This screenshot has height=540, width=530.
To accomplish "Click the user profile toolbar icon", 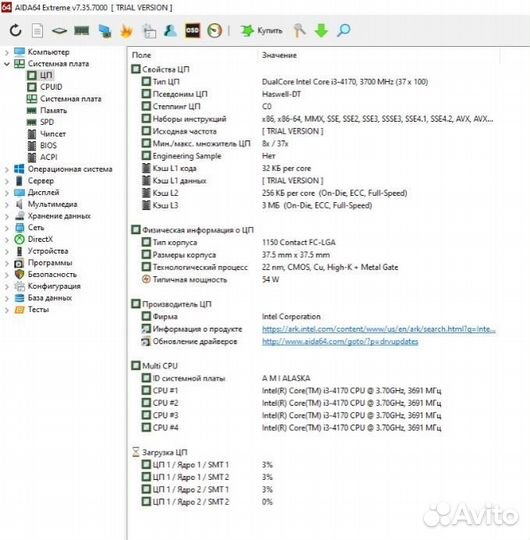I will [170, 31].
